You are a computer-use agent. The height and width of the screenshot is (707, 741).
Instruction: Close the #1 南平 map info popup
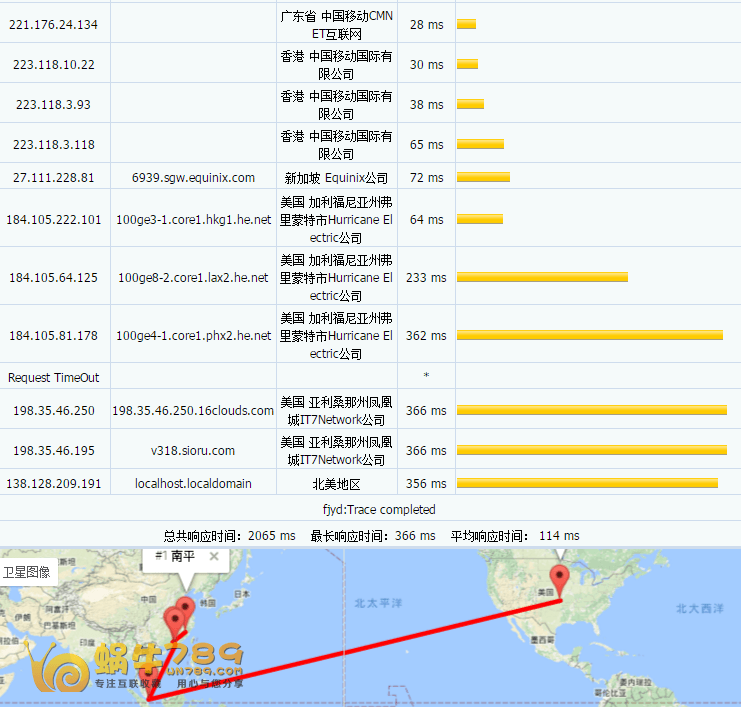[214, 557]
